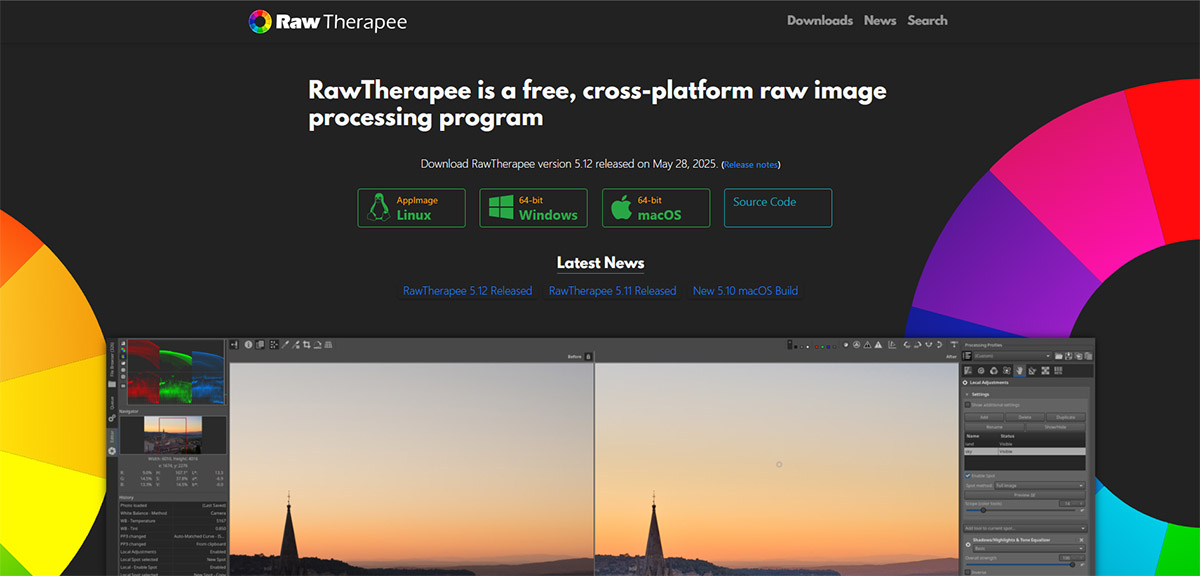Click the Source Code button
Image resolution: width=1200 pixels, height=576 pixels.
tap(778, 208)
